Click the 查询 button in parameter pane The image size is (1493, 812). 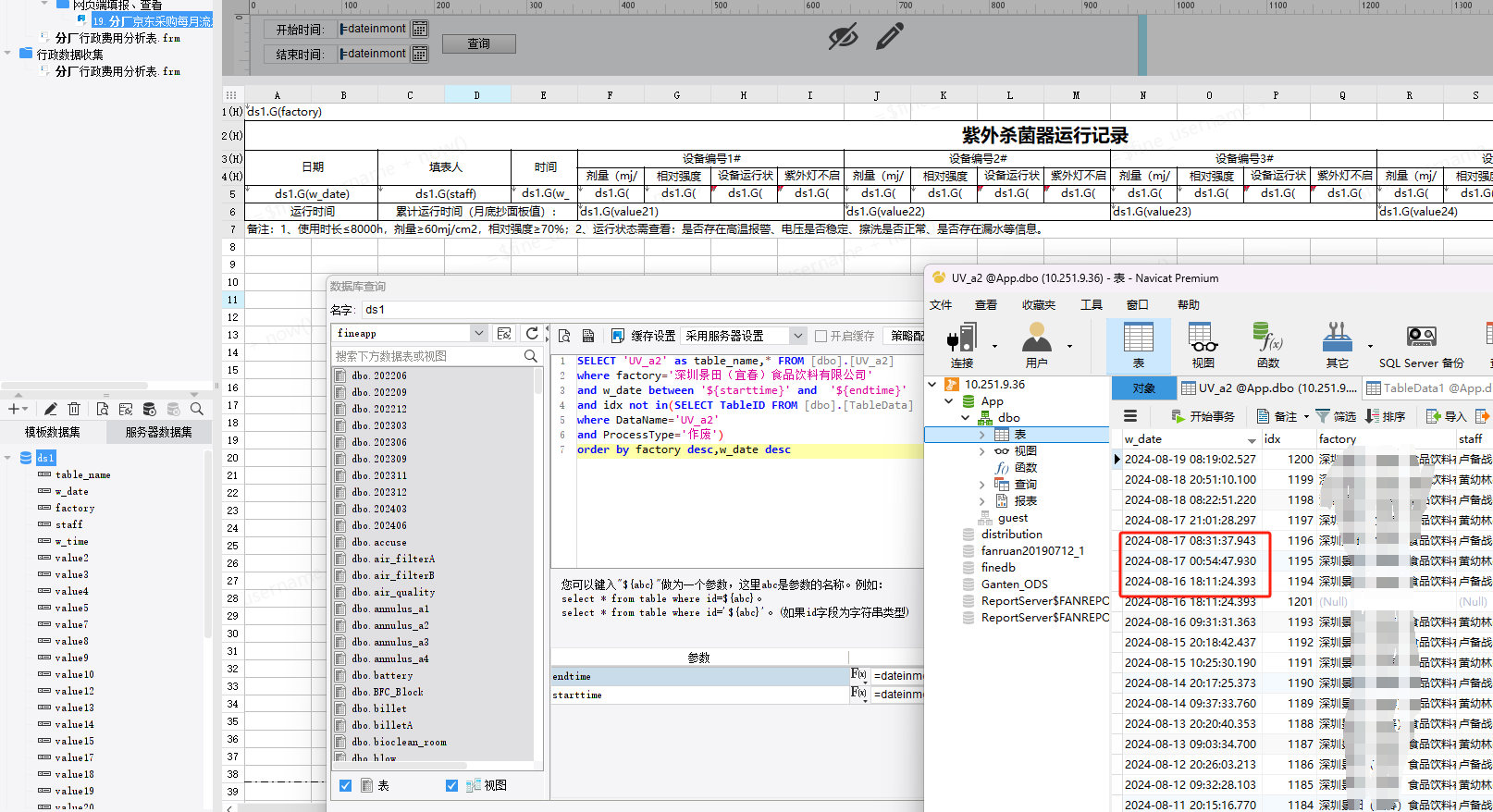point(479,43)
